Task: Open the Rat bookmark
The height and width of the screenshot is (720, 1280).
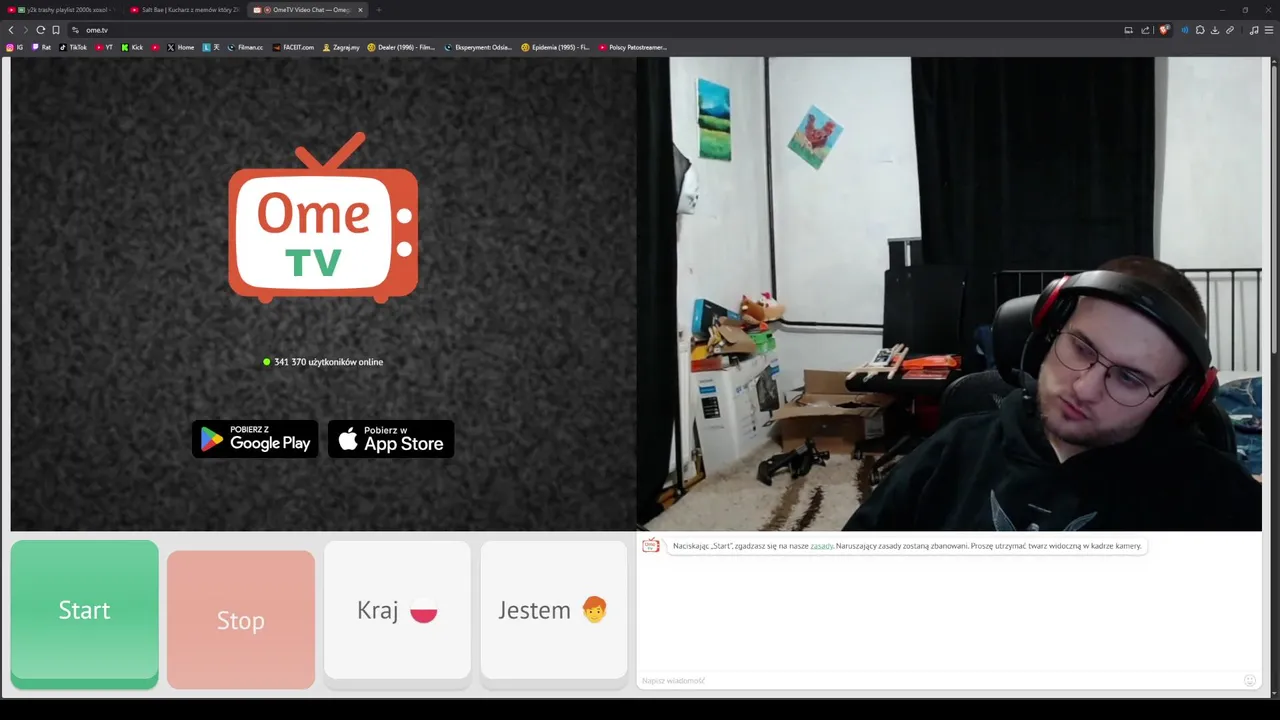Action: click(42, 47)
